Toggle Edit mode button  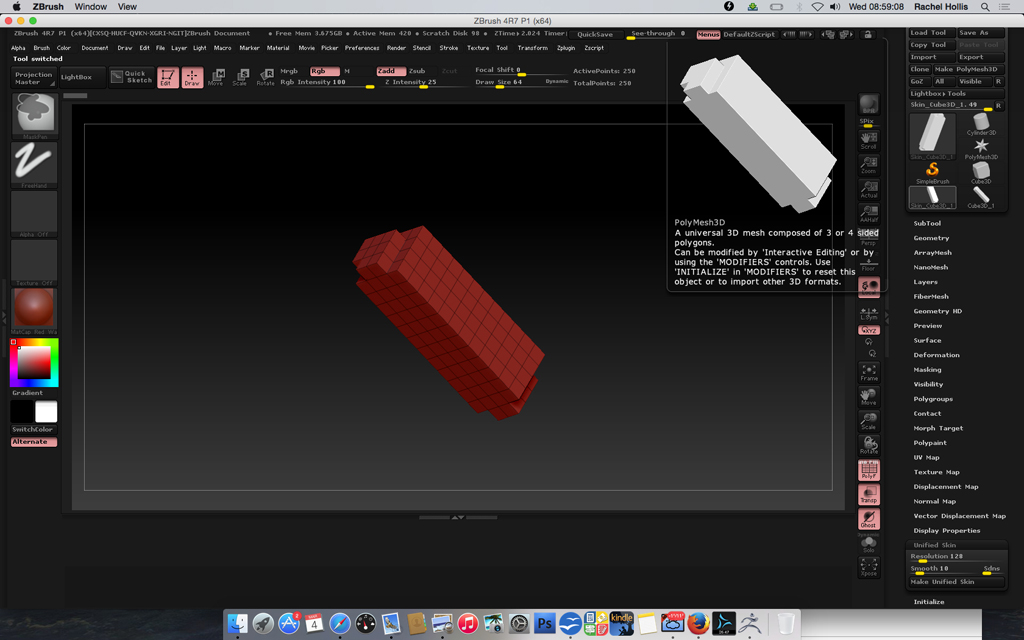pos(168,77)
